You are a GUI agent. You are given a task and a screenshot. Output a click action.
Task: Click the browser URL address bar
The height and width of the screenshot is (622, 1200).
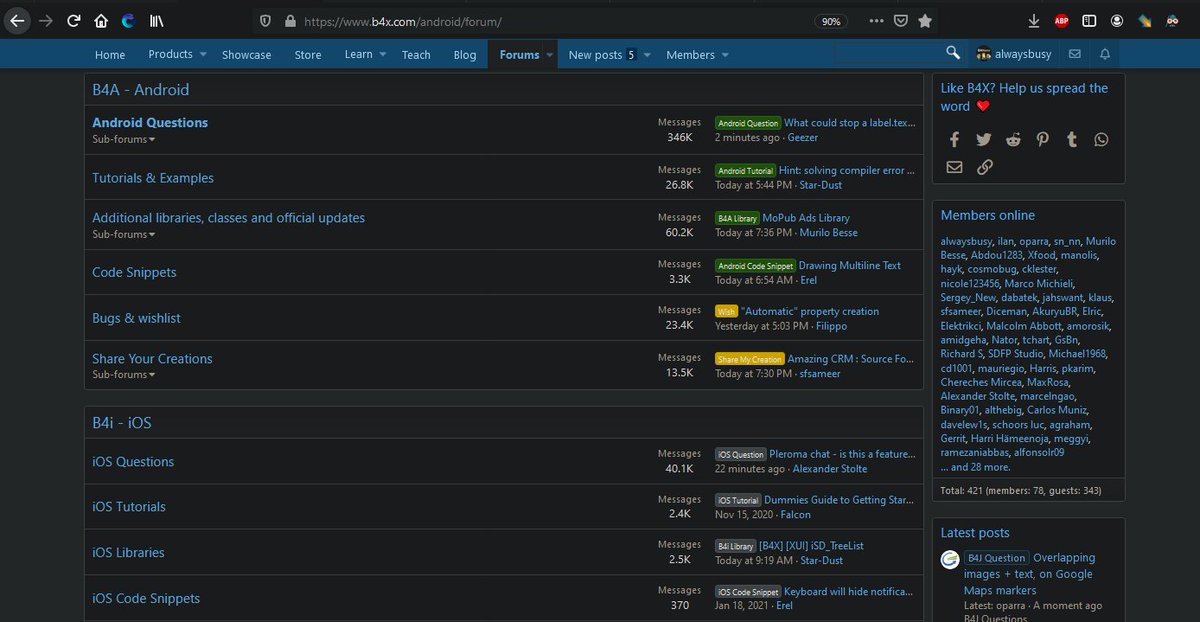pos(550,20)
